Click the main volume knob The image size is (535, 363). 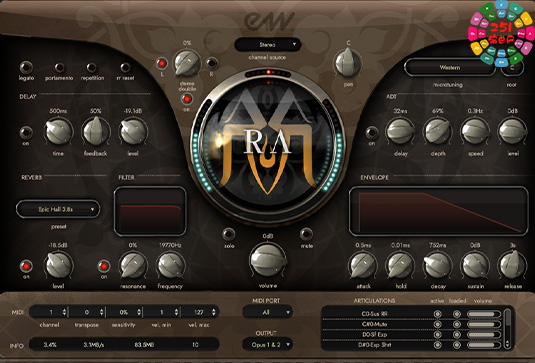(268, 260)
